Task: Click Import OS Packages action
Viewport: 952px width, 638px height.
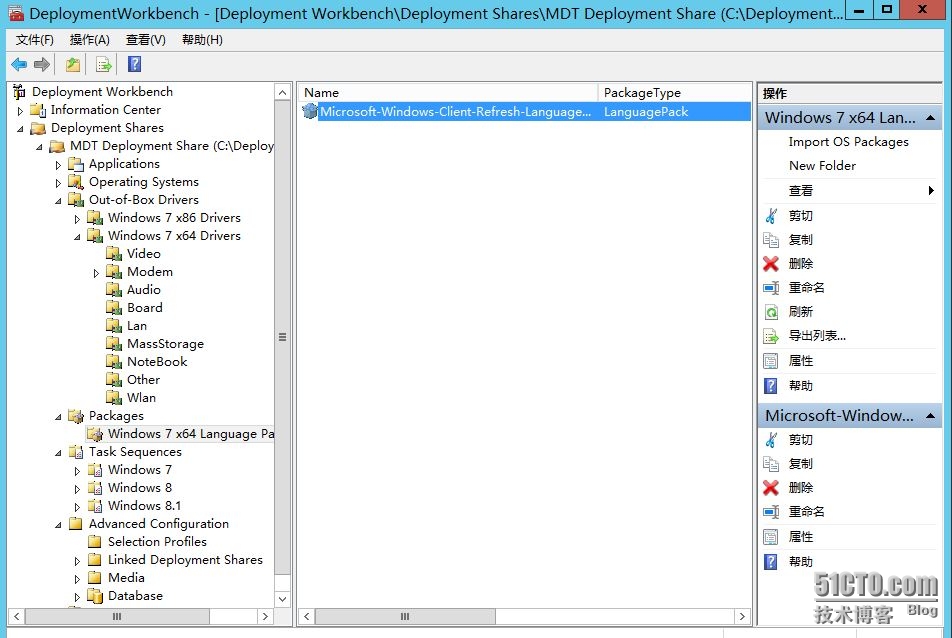Action: (x=848, y=141)
